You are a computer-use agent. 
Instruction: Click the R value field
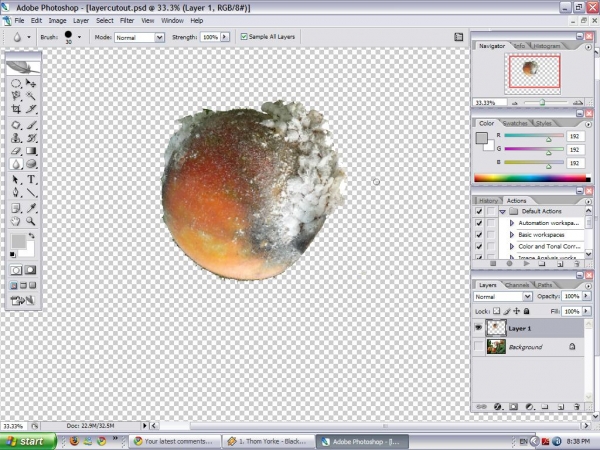(575, 136)
